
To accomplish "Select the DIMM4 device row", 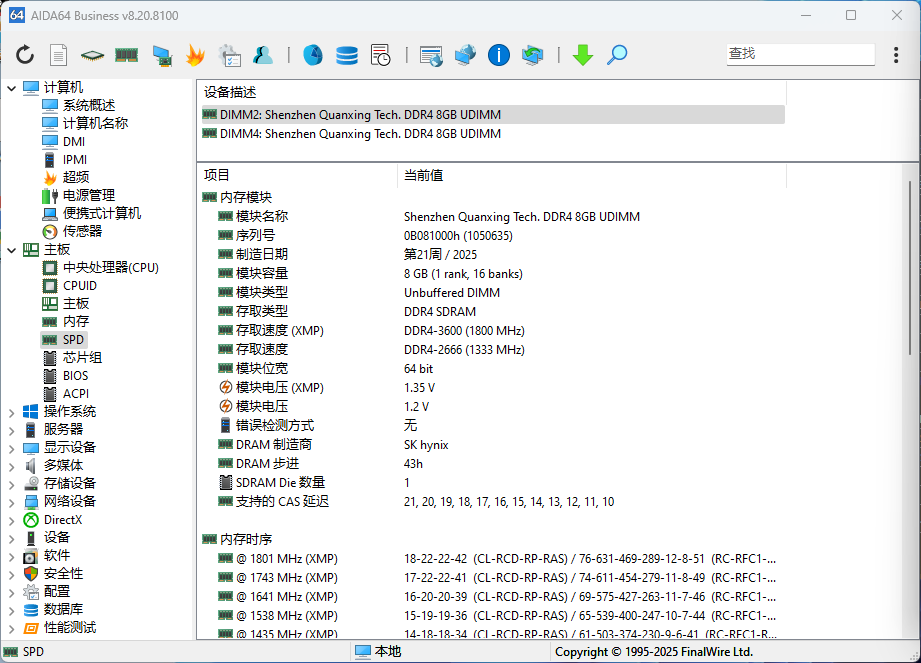I will 493,134.
